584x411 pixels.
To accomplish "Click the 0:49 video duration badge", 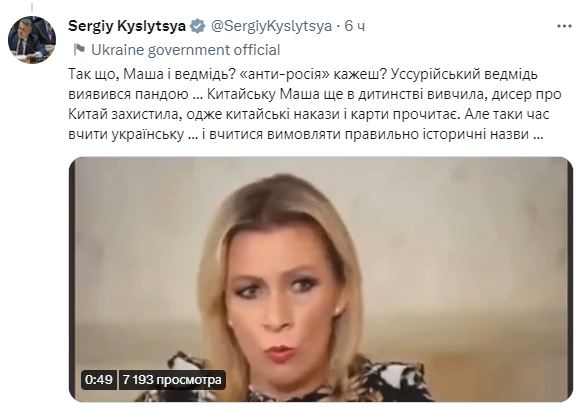I will [x=99, y=380].
